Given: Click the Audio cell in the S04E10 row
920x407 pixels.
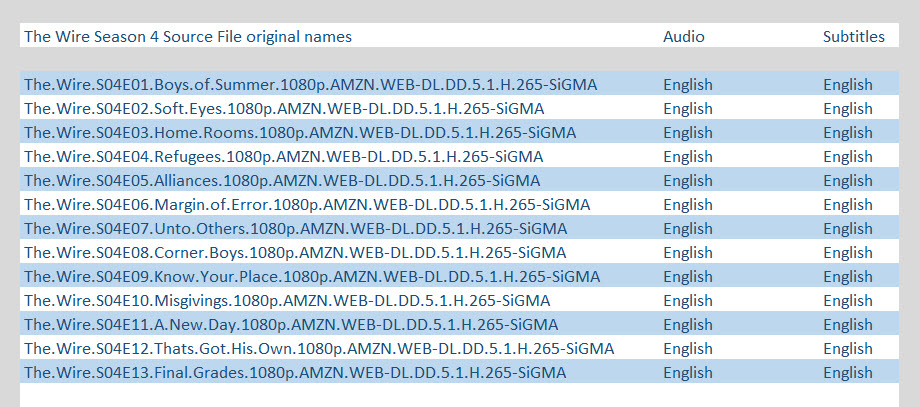Looking at the screenshot, I should [688, 301].
